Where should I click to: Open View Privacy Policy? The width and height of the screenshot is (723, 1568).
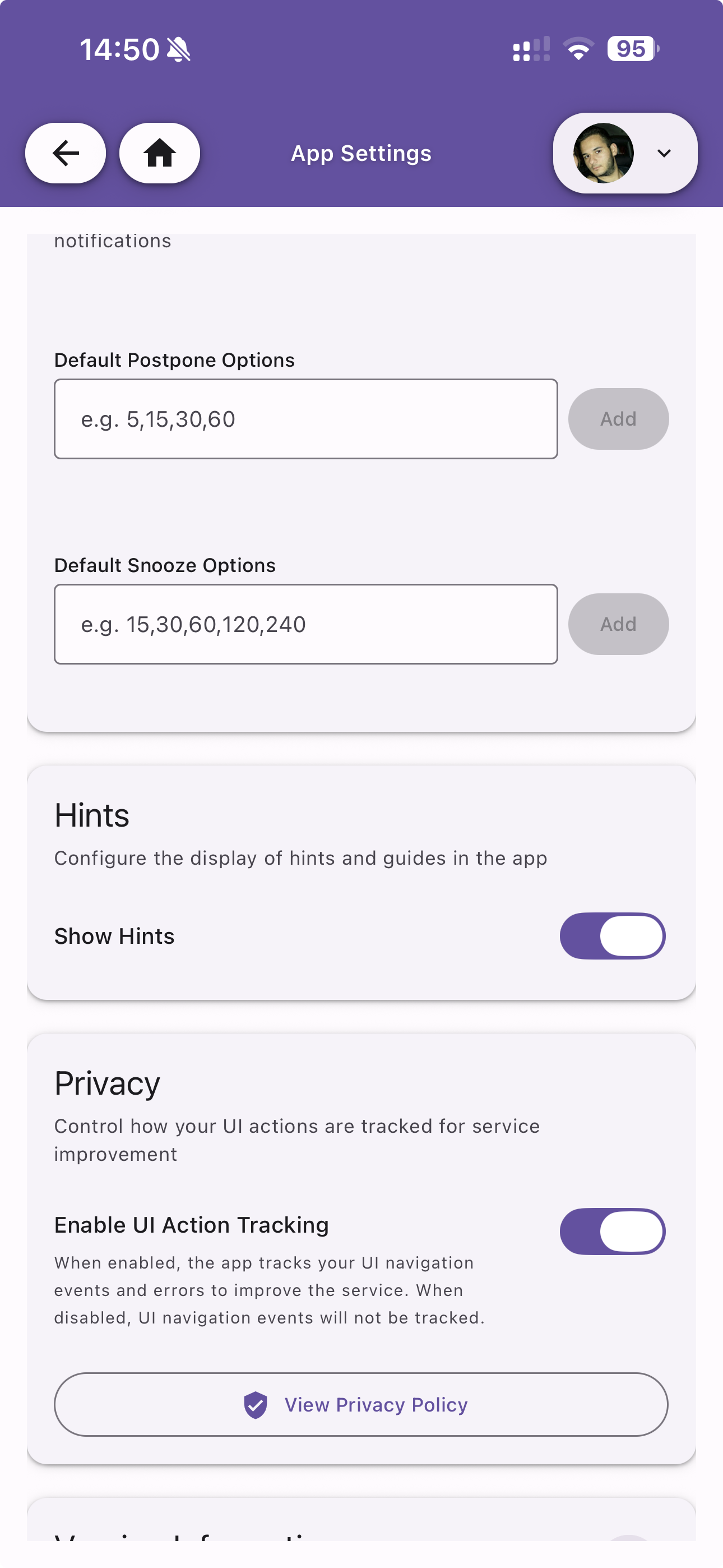tap(361, 1404)
